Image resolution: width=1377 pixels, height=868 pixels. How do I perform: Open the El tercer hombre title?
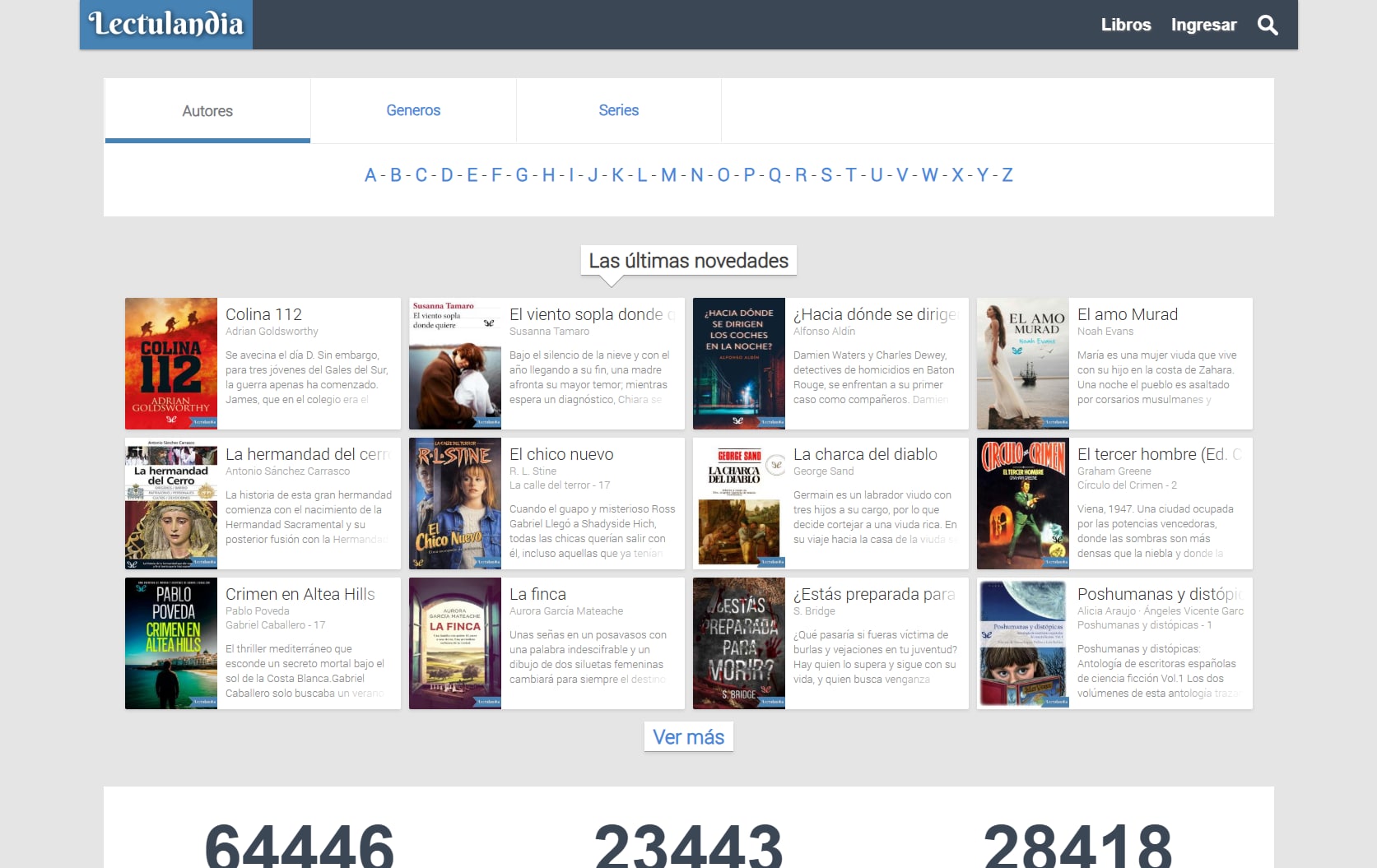coord(1160,454)
